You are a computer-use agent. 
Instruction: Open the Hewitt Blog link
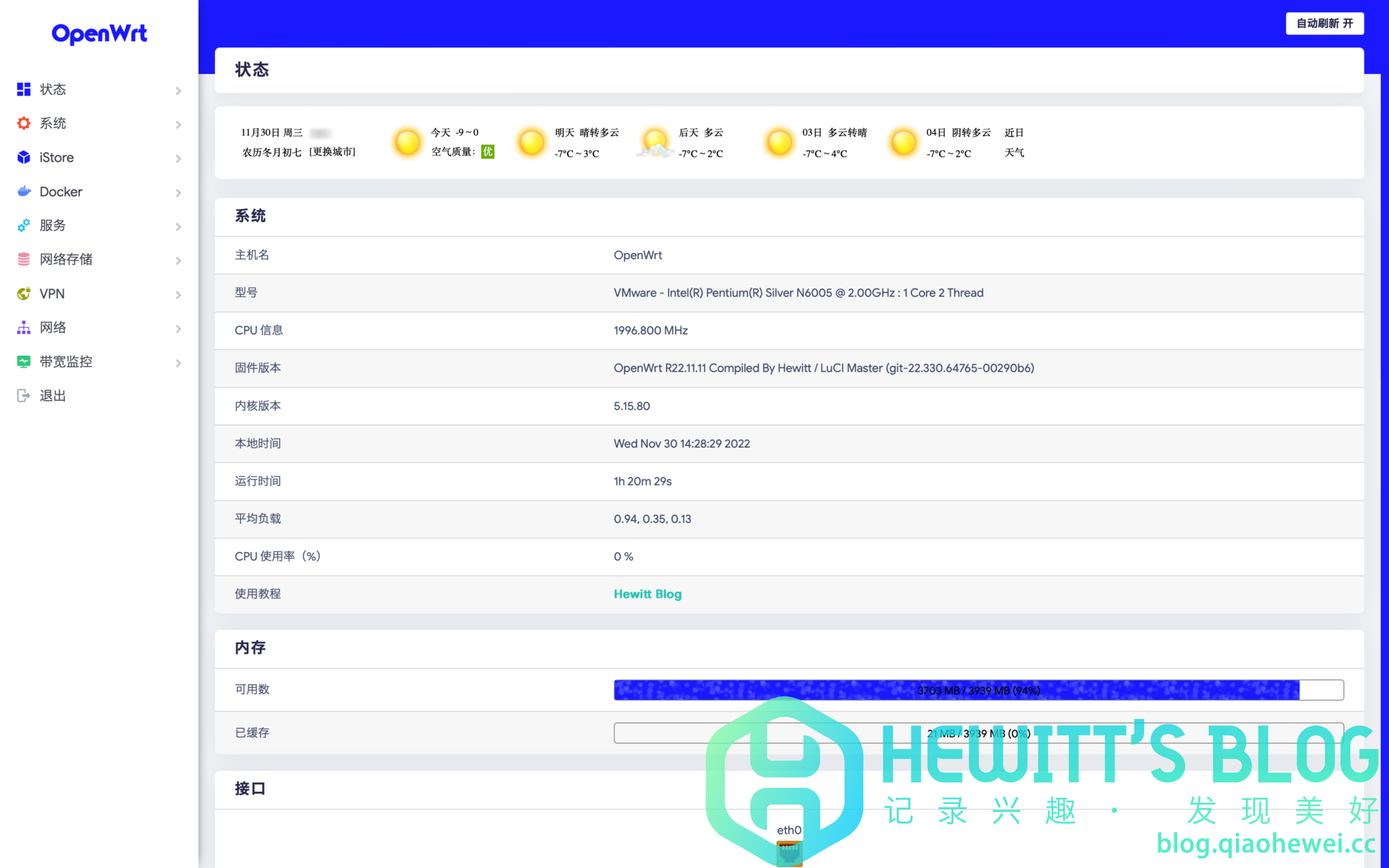[x=647, y=594]
